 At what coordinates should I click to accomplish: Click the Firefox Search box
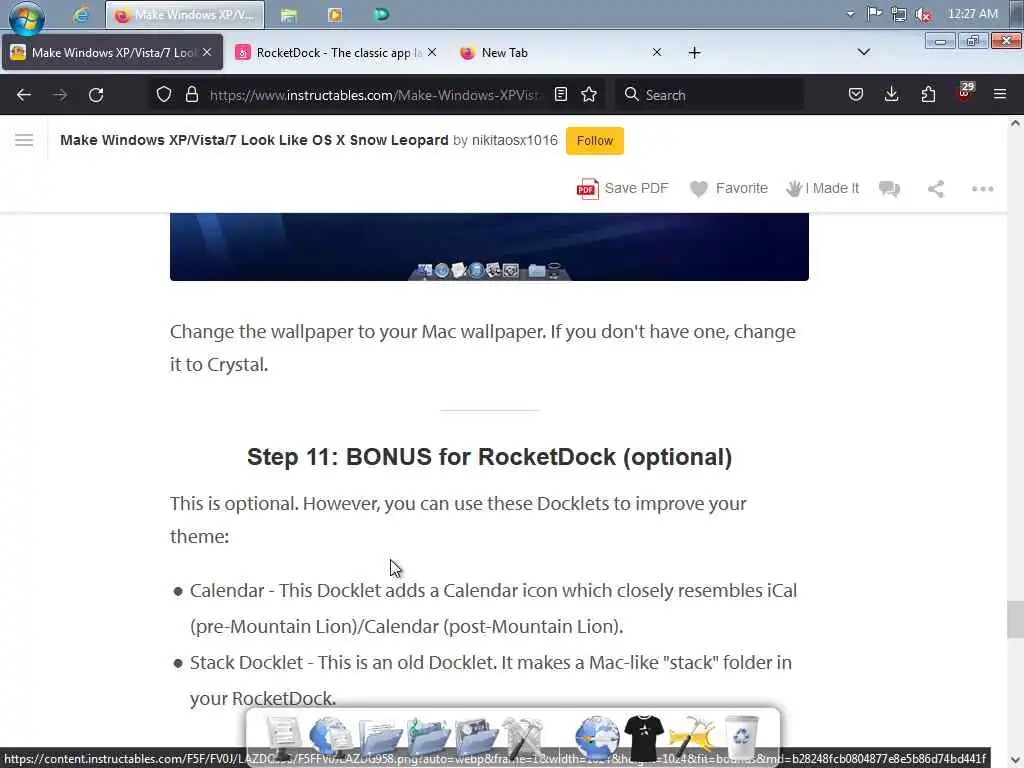(710, 95)
